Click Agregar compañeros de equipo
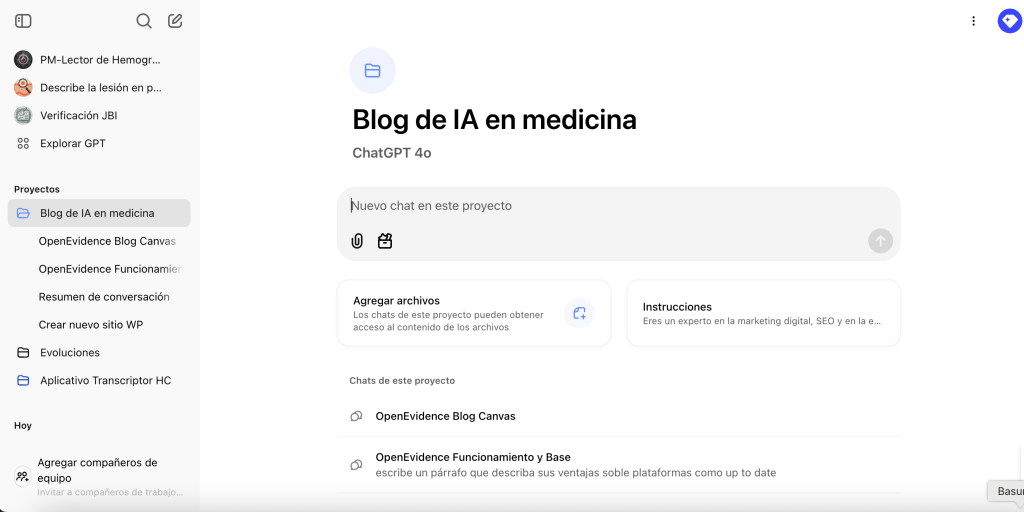This screenshot has width=1024, height=512. click(x=98, y=470)
